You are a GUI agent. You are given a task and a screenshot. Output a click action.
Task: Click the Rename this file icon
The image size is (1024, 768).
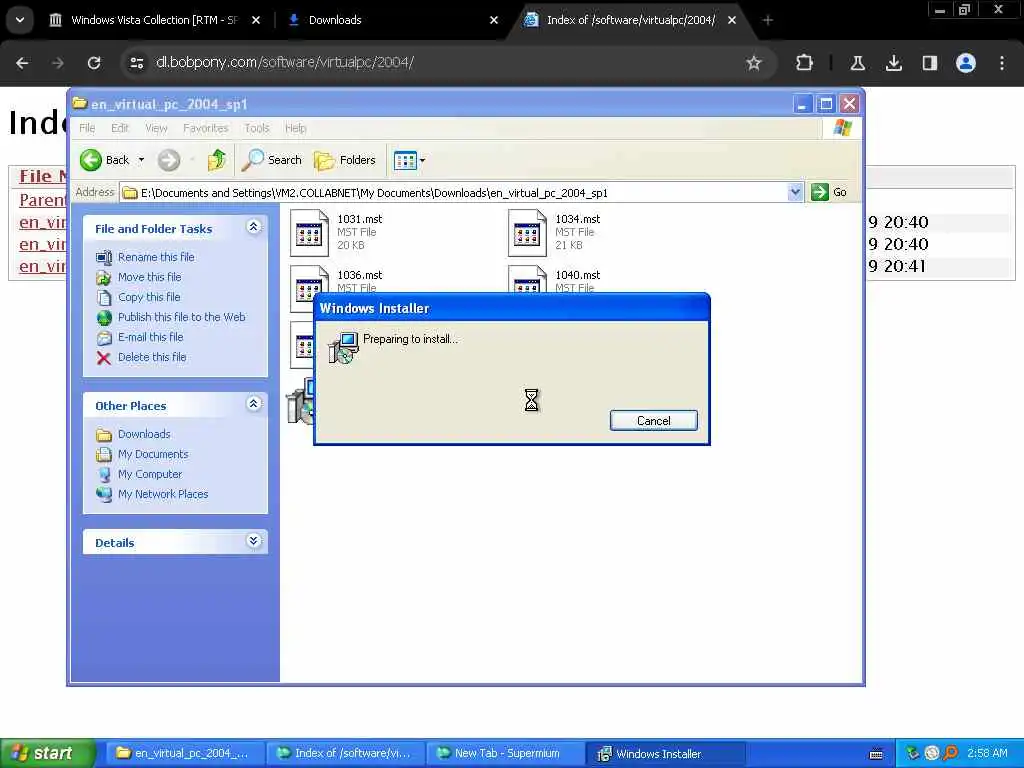(x=103, y=257)
